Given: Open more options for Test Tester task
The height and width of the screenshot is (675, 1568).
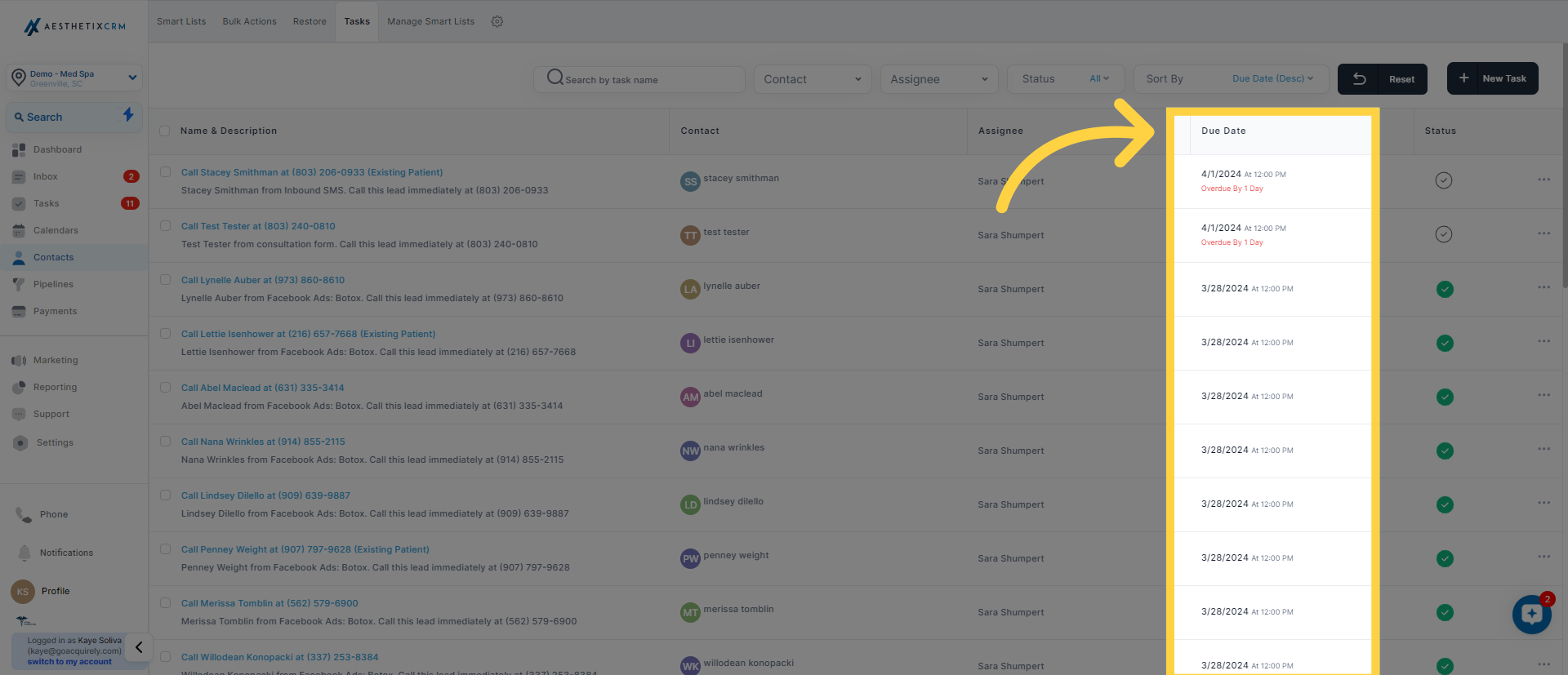Looking at the screenshot, I should [1543, 233].
